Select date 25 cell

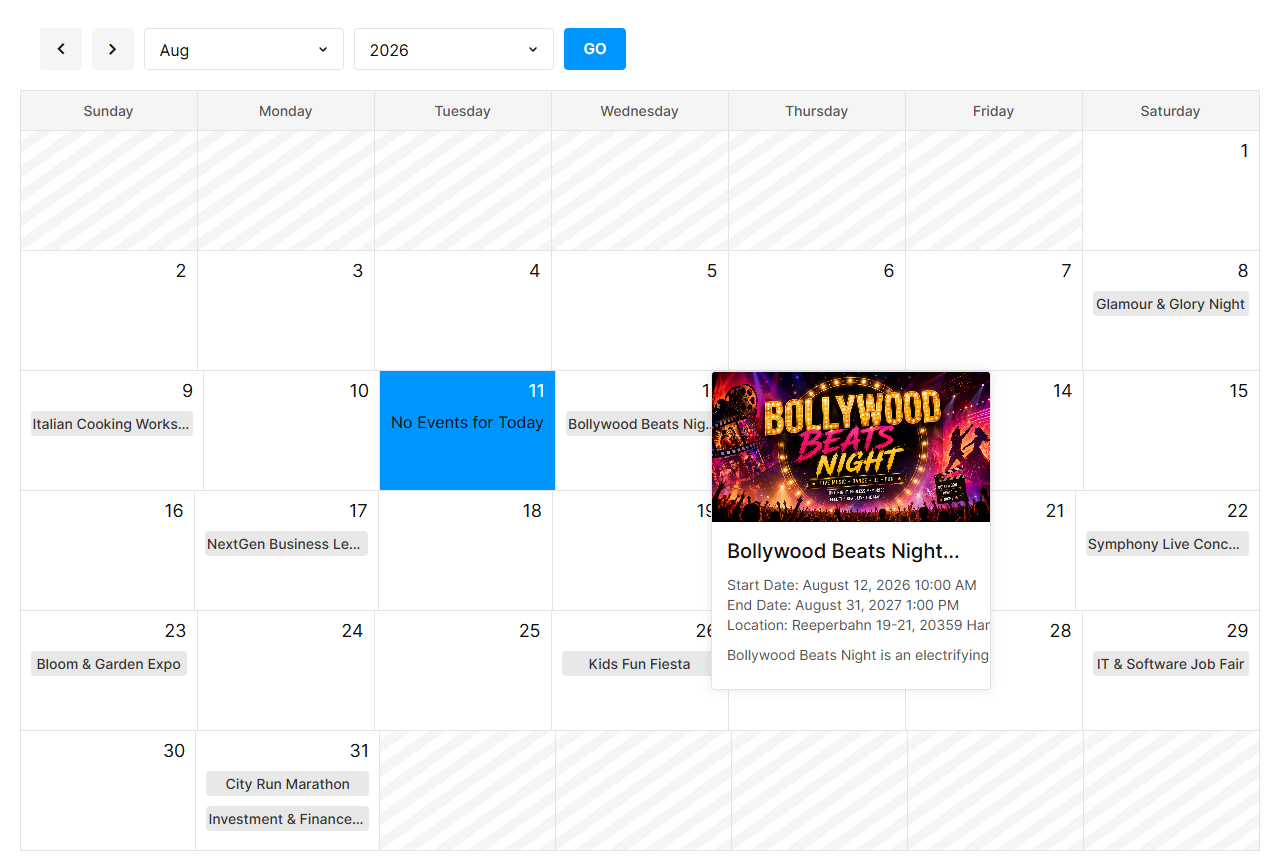pos(463,670)
